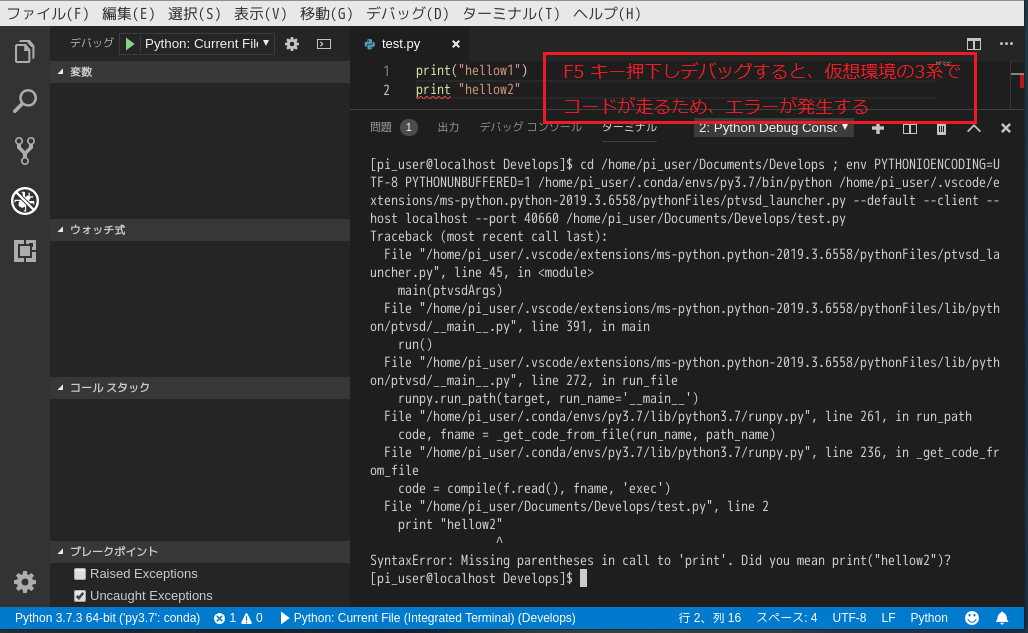Image resolution: width=1028 pixels, height=633 pixels.
Task: Open terminal selector 2: Python Debug Console
Action: pos(774,128)
